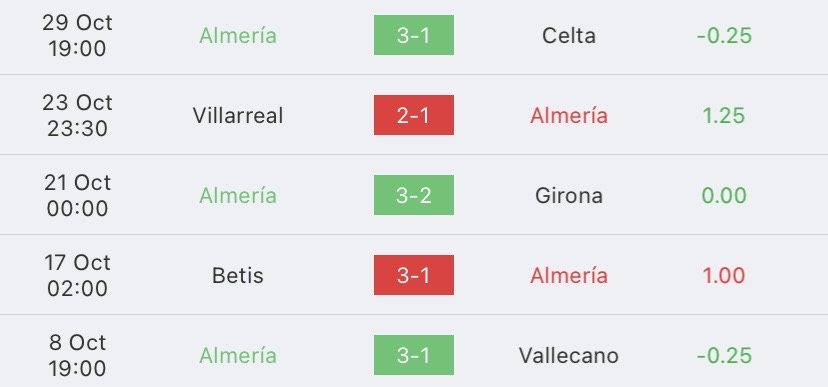Select Almería in the Betis match row
828x387 pixels.
coord(569,276)
